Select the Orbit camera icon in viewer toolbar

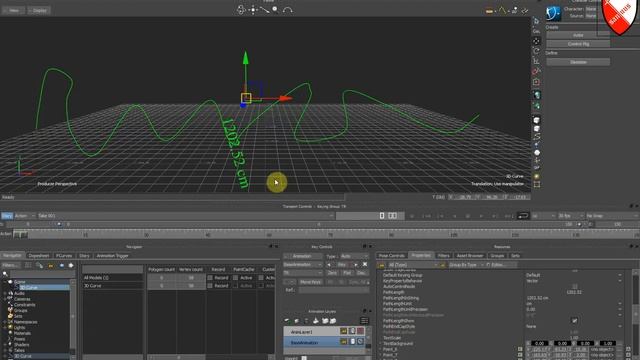click(x=241, y=10)
